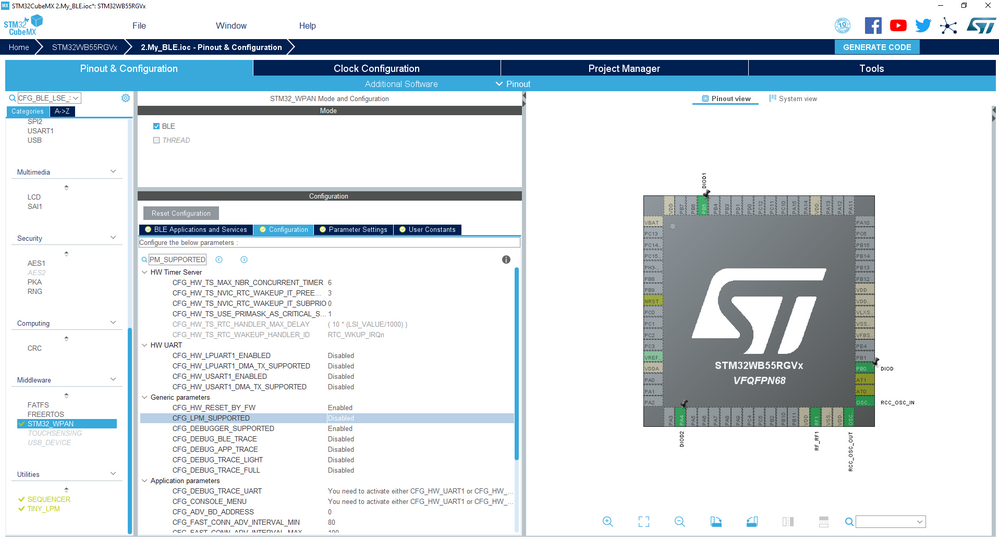Click CFG_HW_RESET_BY_FW Enabled value
Screen dimensions: 999x542
(340, 408)
